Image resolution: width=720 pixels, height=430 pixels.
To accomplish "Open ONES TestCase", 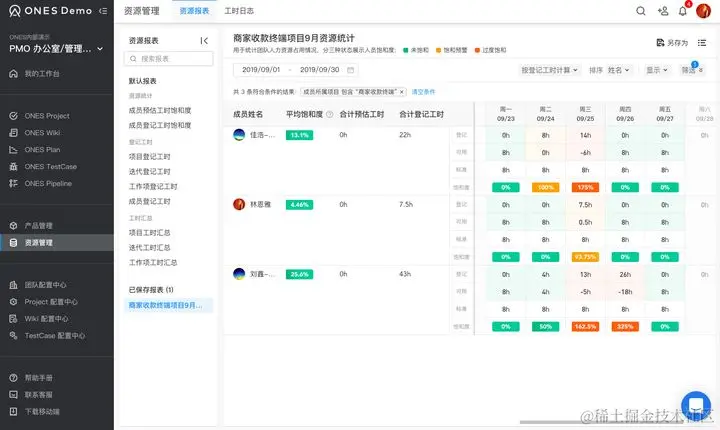I will point(51,167).
